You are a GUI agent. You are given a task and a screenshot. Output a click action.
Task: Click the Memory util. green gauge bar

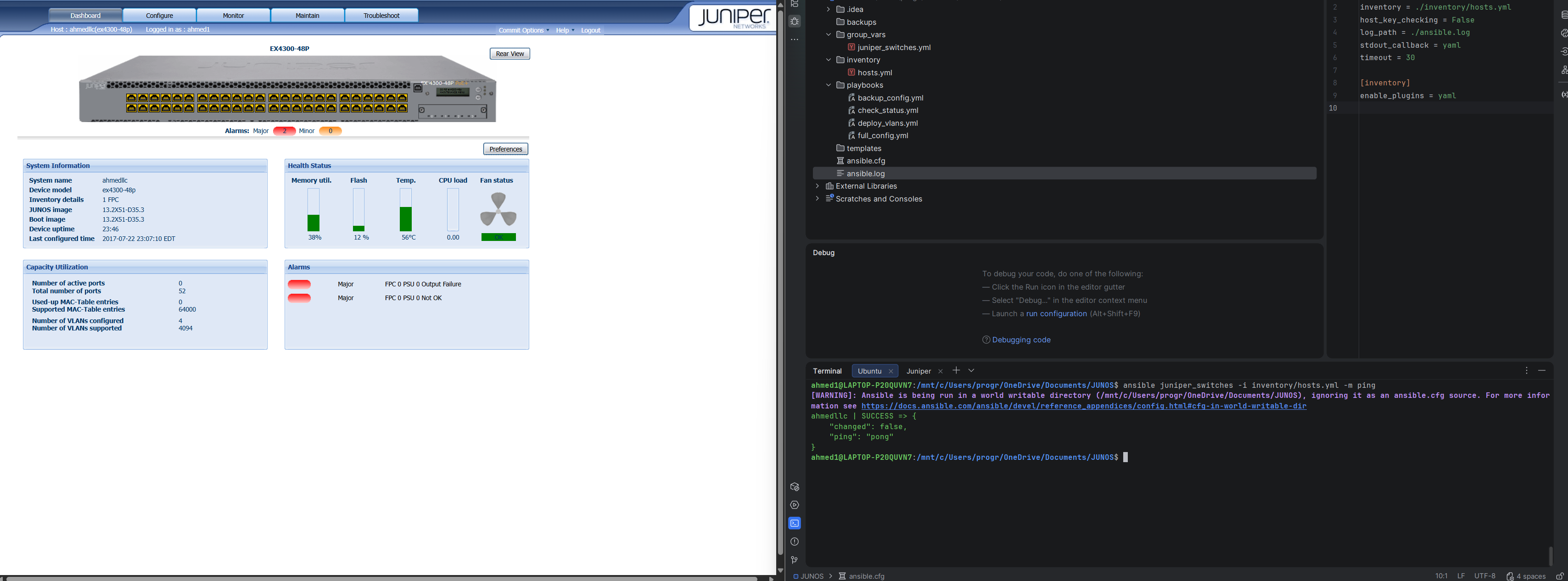coord(314,223)
